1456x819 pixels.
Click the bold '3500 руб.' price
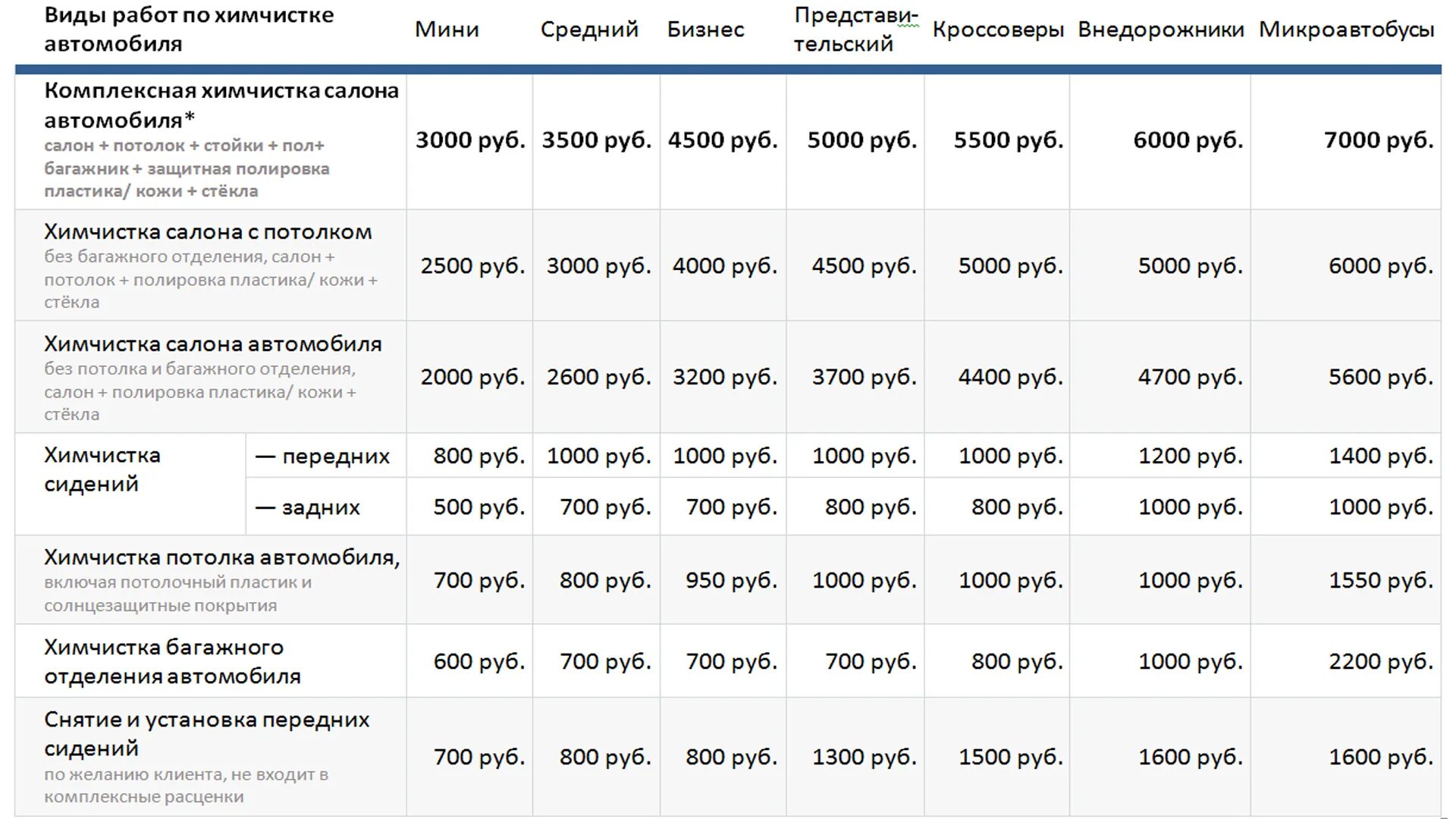[597, 140]
